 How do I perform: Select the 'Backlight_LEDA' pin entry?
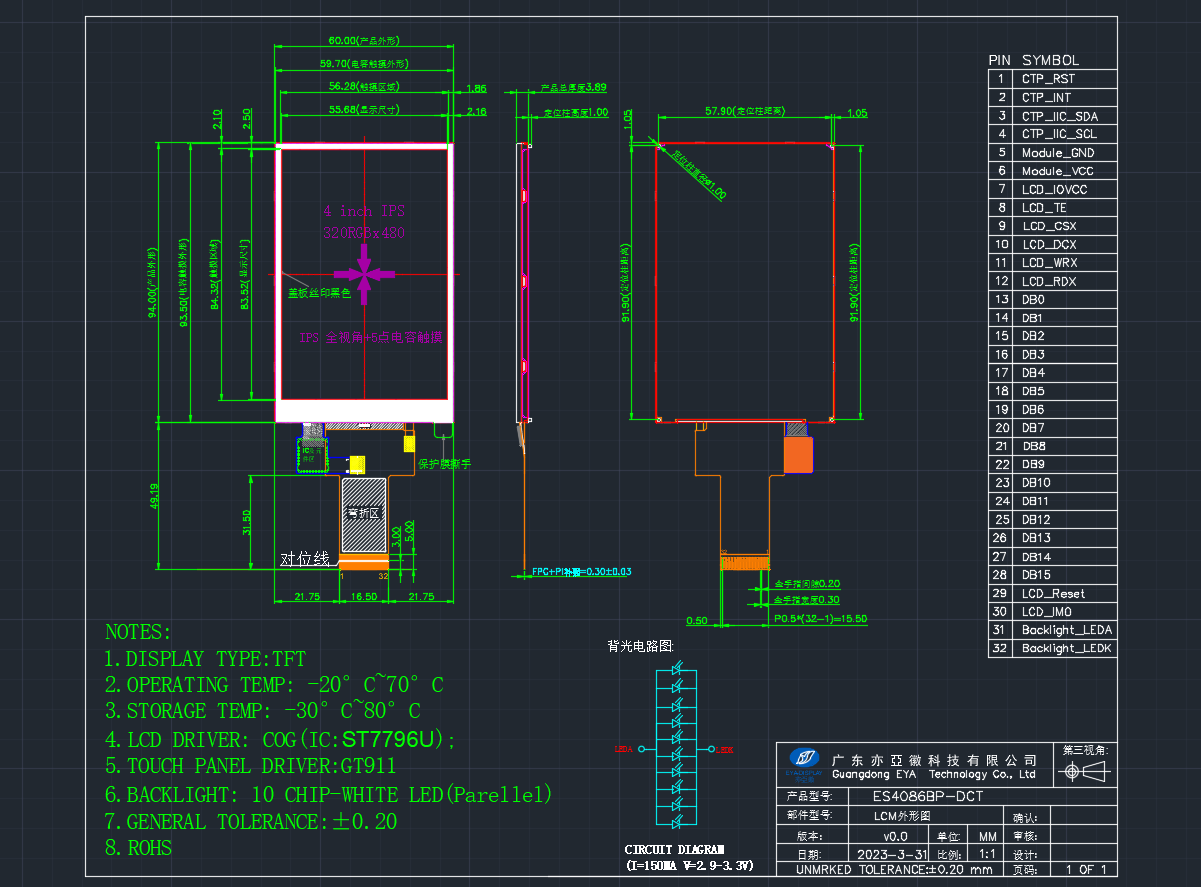pos(1067,630)
